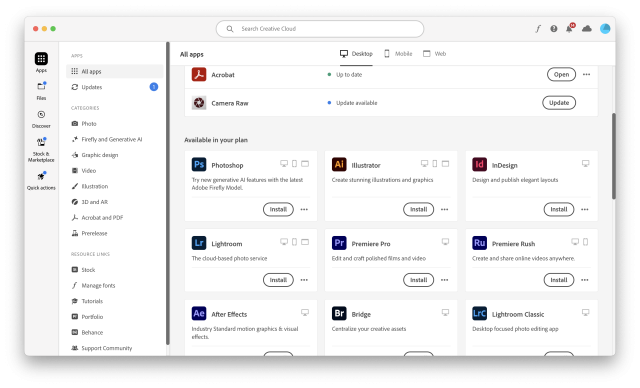Open Updates in sidebar

pyautogui.click(x=115, y=87)
